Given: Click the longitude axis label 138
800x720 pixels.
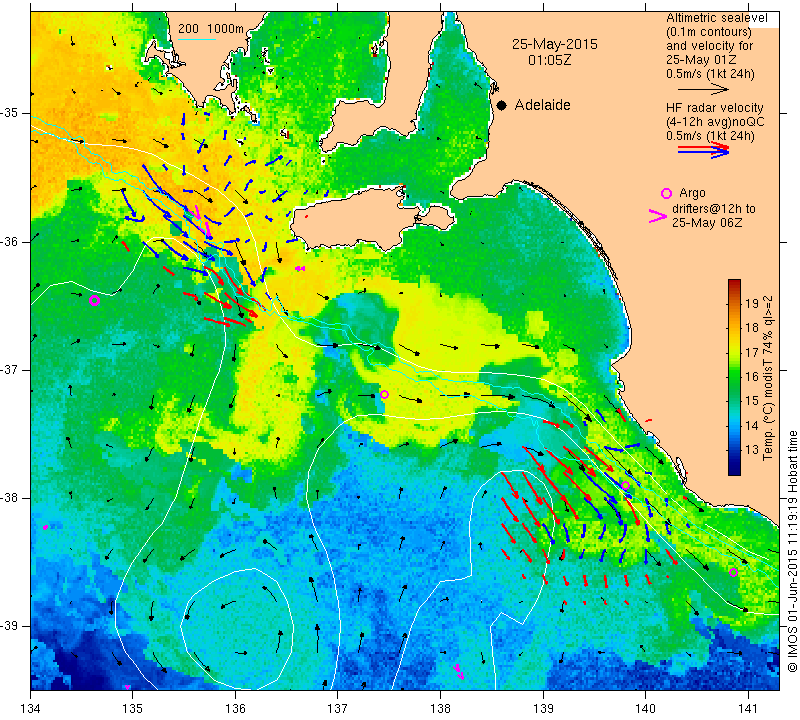Looking at the screenshot, I should (440, 709).
